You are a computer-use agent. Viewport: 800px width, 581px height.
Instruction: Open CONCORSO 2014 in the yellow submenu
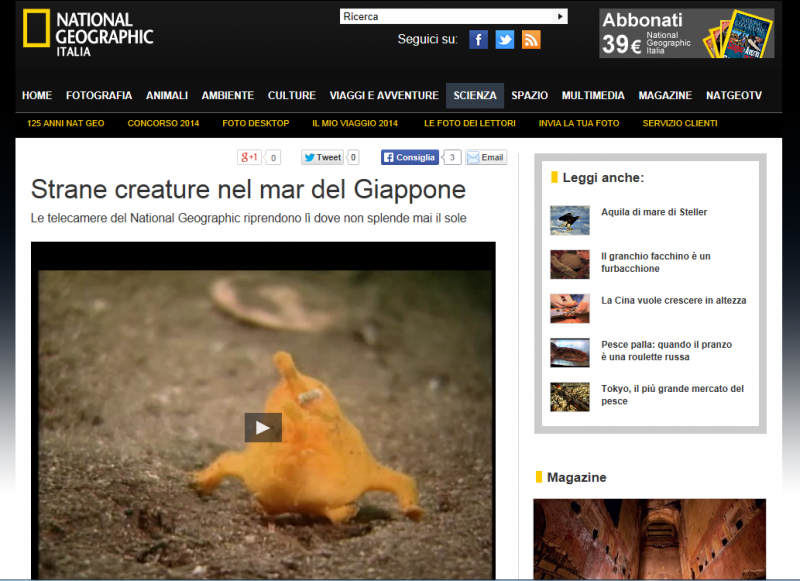point(163,123)
